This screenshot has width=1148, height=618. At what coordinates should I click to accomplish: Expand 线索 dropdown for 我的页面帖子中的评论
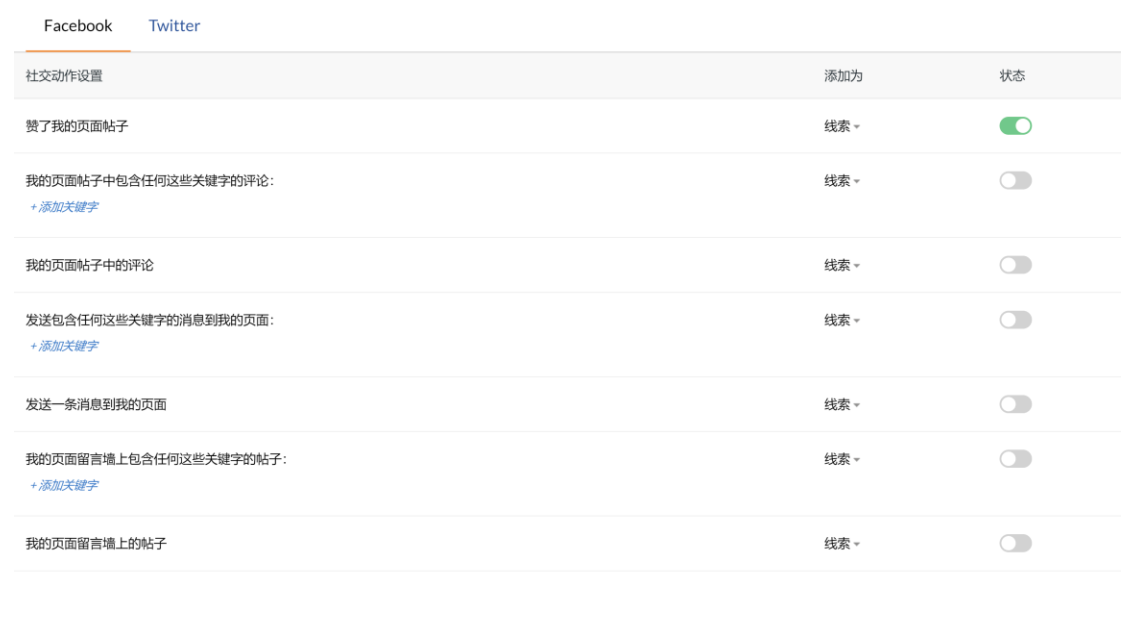click(842, 266)
